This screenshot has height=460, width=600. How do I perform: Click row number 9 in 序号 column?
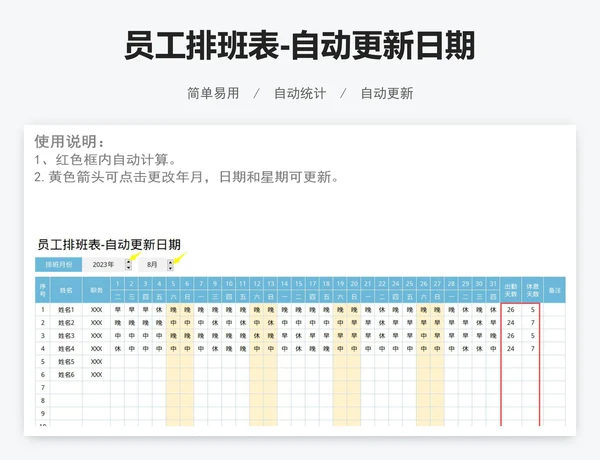coord(42,414)
